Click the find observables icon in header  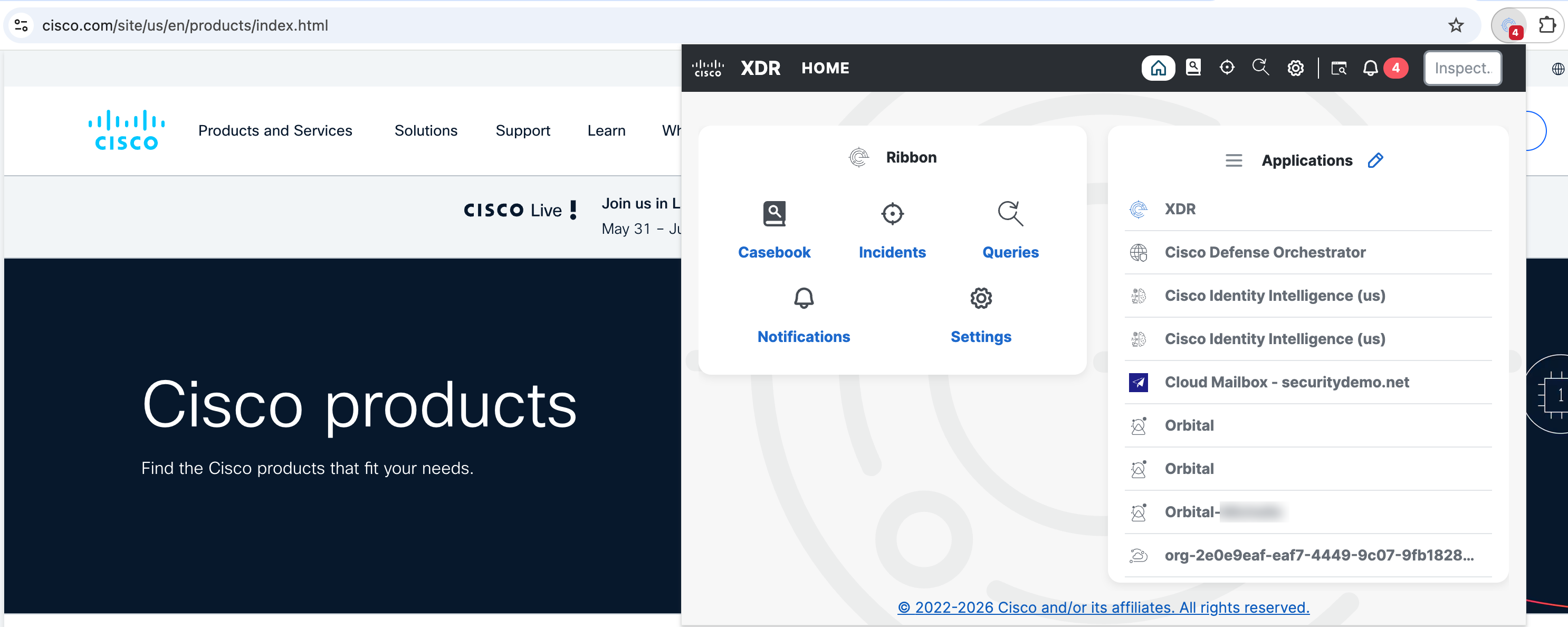pyautogui.click(x=1338, y=68)
